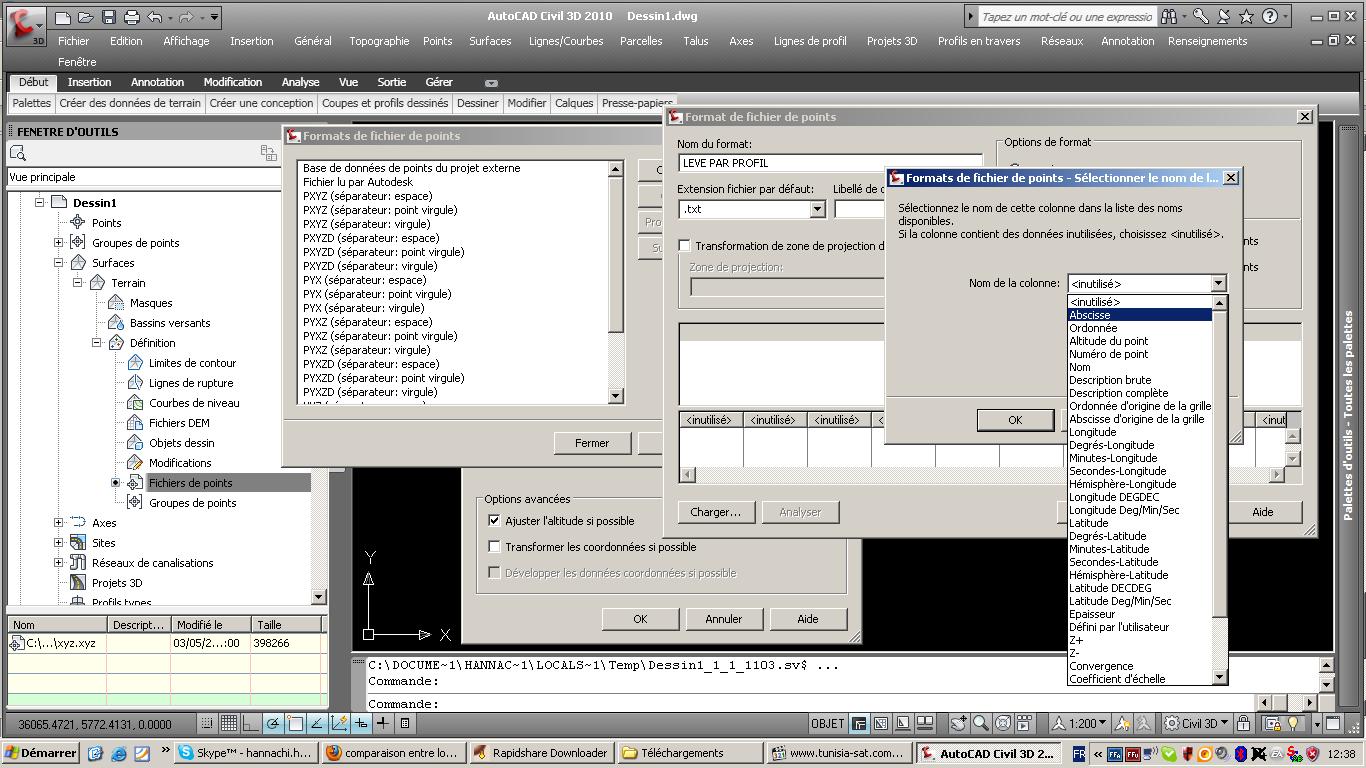Click the satellite Communication Center icon

[1223, 17]
